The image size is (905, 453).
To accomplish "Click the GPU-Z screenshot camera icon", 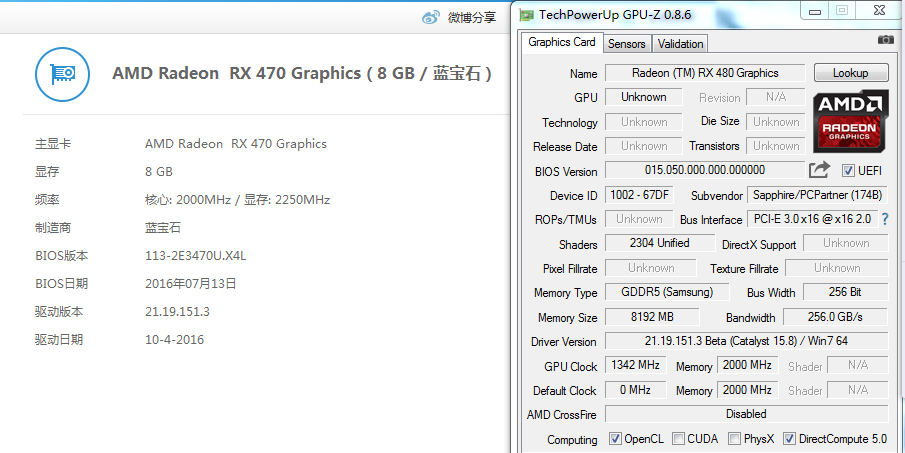I will (x=885, y=40).
